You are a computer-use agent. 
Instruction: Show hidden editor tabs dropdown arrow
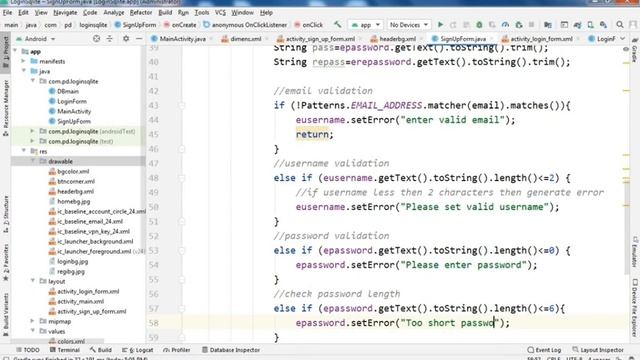click(622, 39)
